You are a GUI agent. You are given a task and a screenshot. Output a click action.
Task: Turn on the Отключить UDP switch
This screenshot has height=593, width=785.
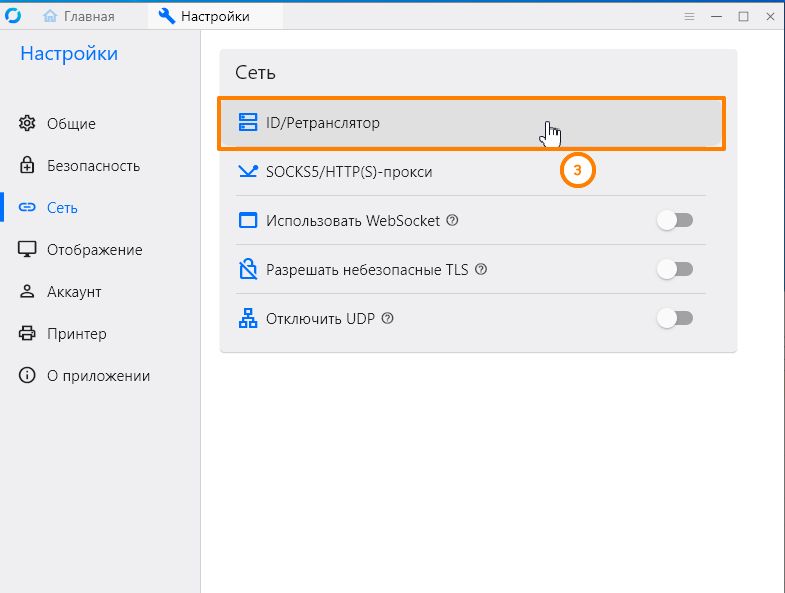[675, 319]
